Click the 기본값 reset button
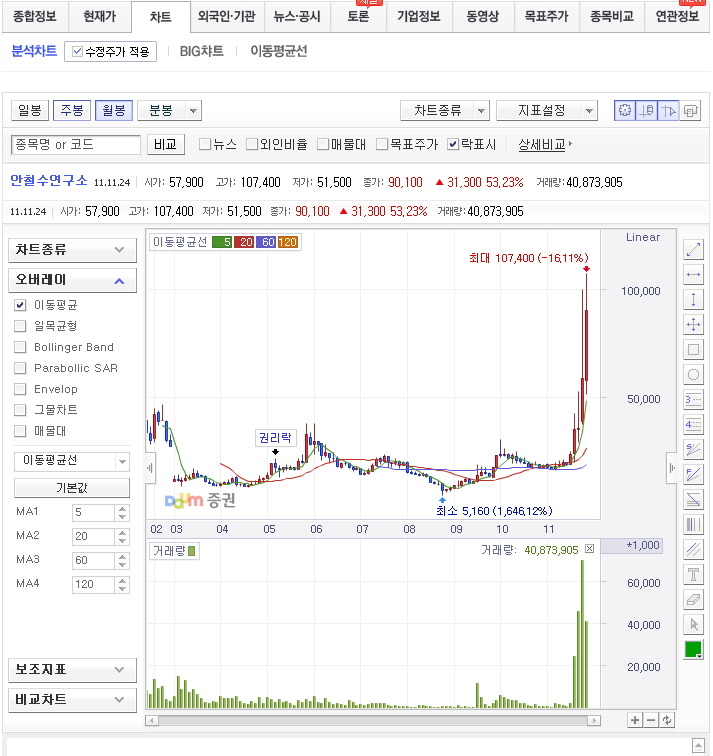This screenshot has height=756, width=713. [x=72, y=488]
